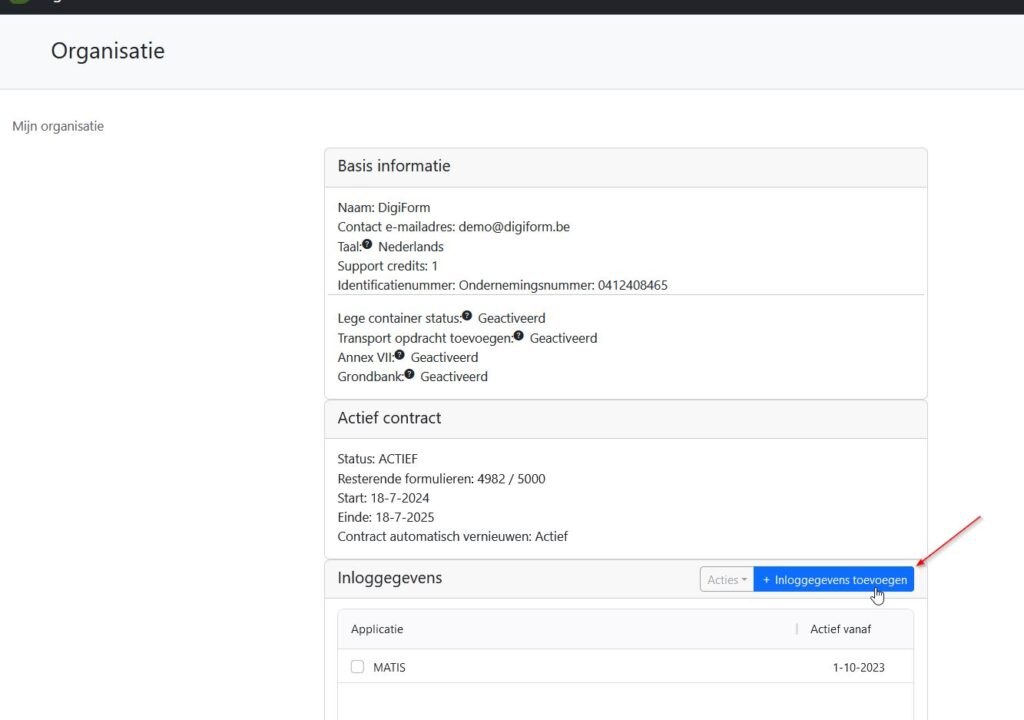This screenshot has width=1024, height=720.
Task: Sort by the Applicatie column header
Action: 377,629
